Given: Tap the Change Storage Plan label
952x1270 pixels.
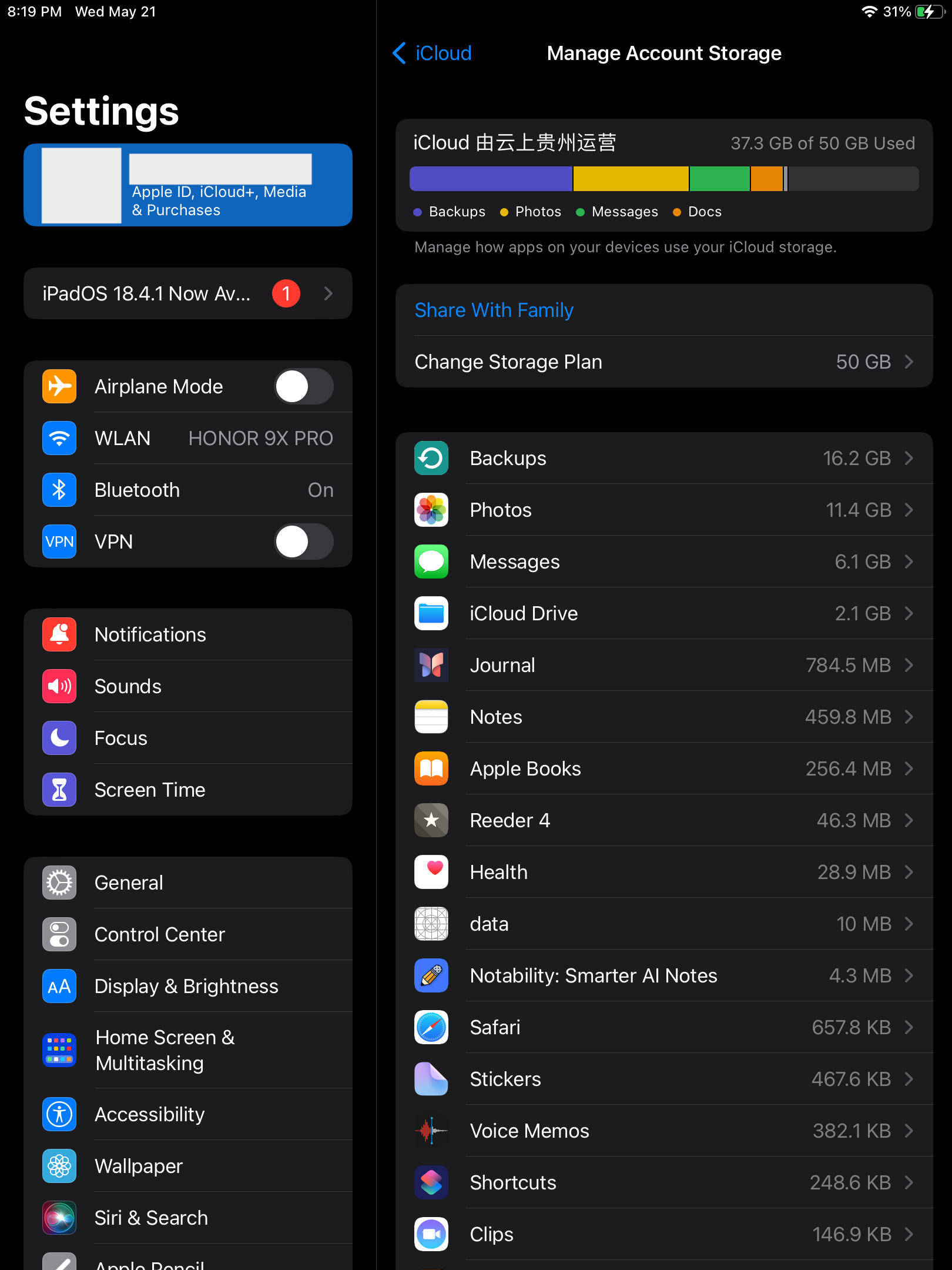Looking at the screenshot, I should tap(508, 362).
